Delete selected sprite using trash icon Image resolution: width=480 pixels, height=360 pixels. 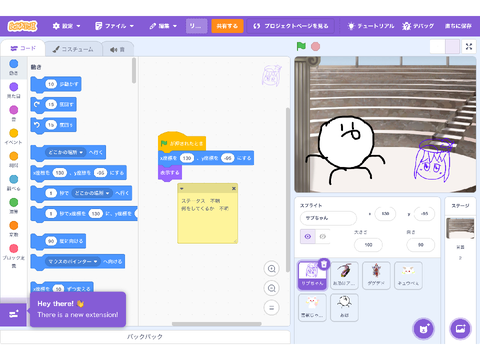pos(324,264)
